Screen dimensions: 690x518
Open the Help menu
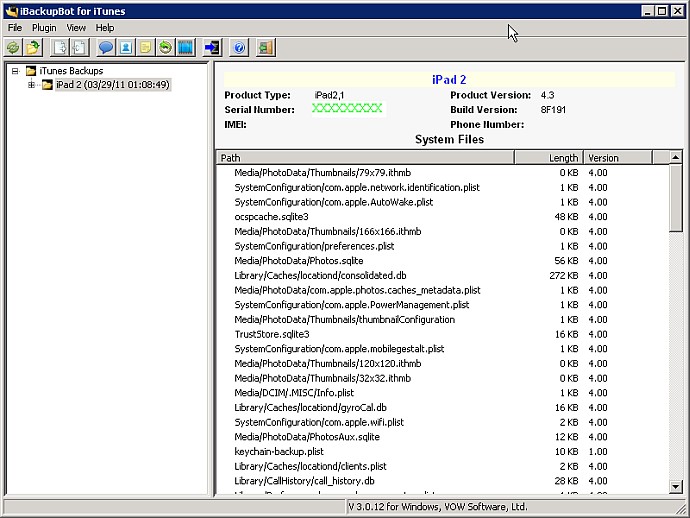(105, 28)
